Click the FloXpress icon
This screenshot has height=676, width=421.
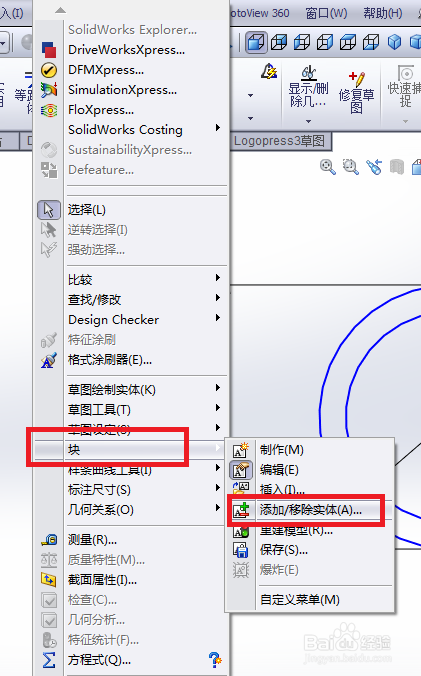49,110
